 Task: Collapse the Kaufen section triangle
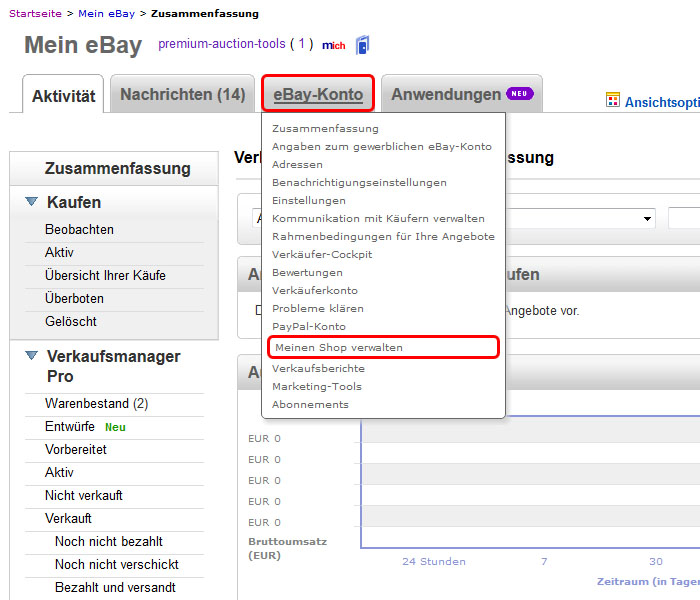(x=31, y=201)
